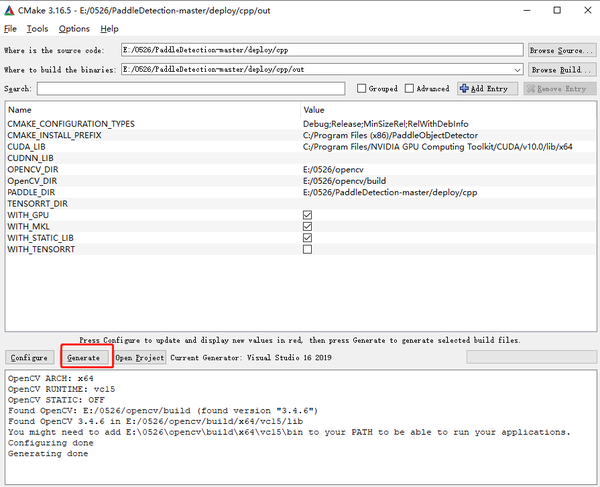The width and height of the screenshot is (600, 487).
Task: Focus the Search input field
Action: pyautogui.click(x=191, y=88)
